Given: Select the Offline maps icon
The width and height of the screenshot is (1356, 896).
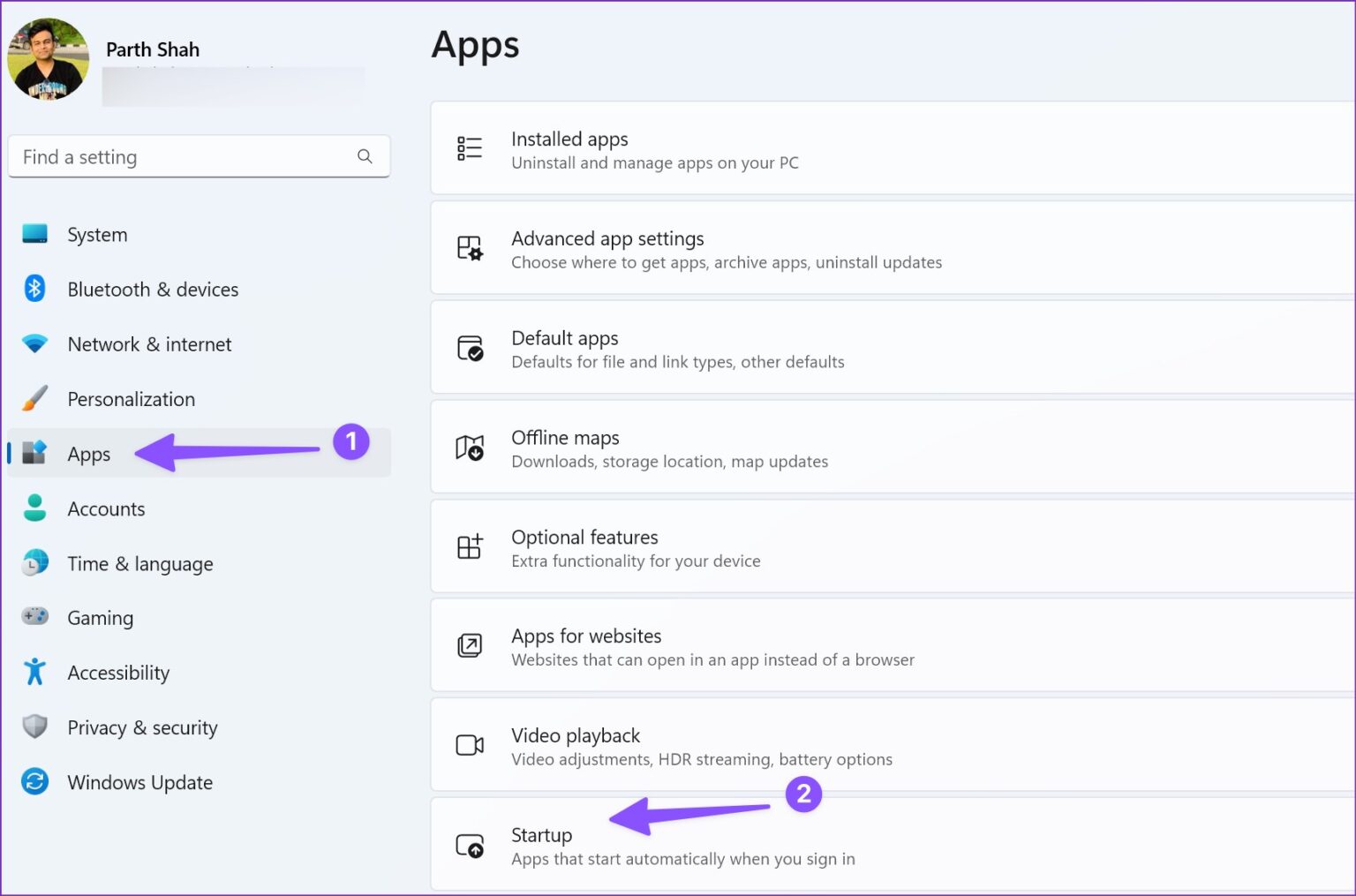Looking at the screenshot, I should click(470, 448).
